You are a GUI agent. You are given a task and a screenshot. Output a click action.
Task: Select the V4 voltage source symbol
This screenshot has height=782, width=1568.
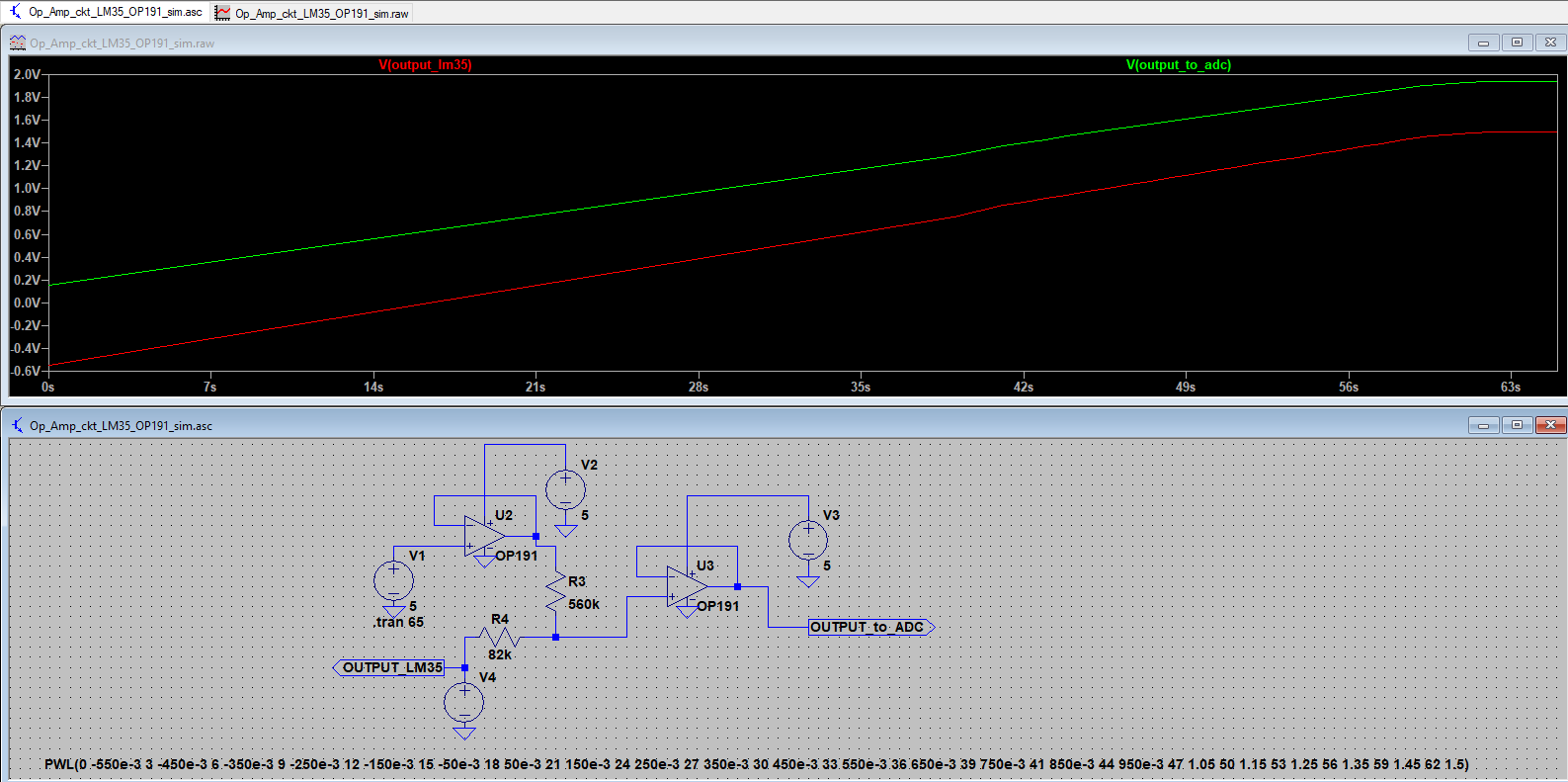coord(464,702)
